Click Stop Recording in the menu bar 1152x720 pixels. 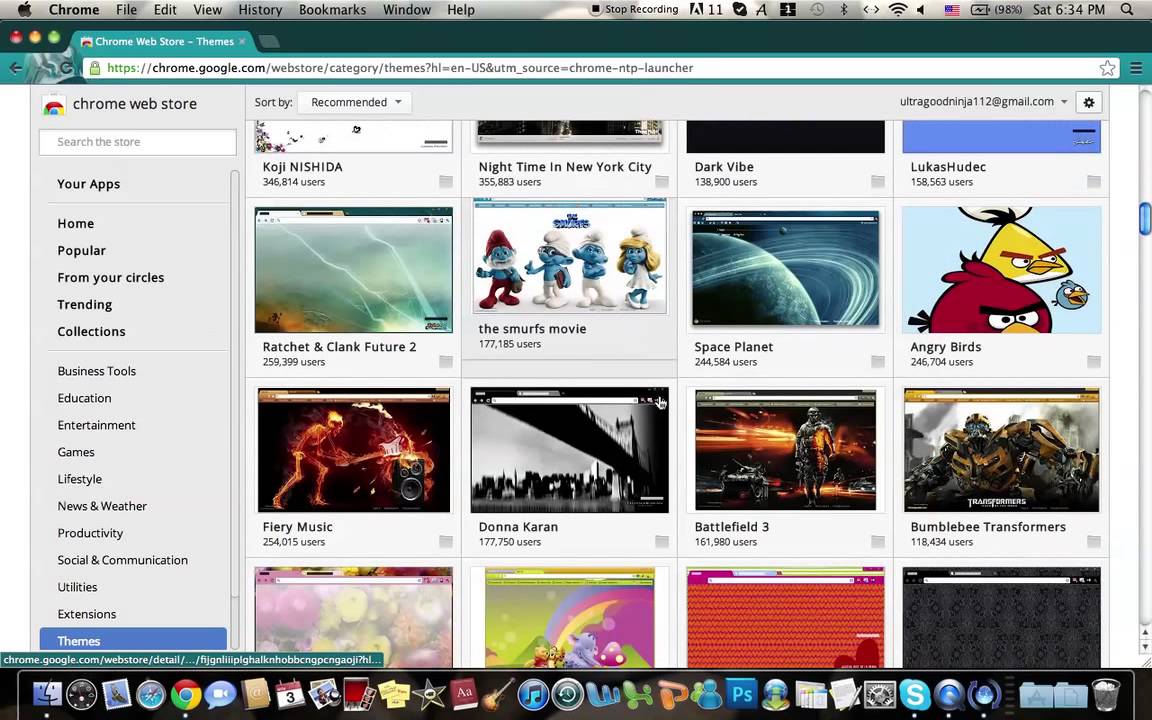(636, 10)
